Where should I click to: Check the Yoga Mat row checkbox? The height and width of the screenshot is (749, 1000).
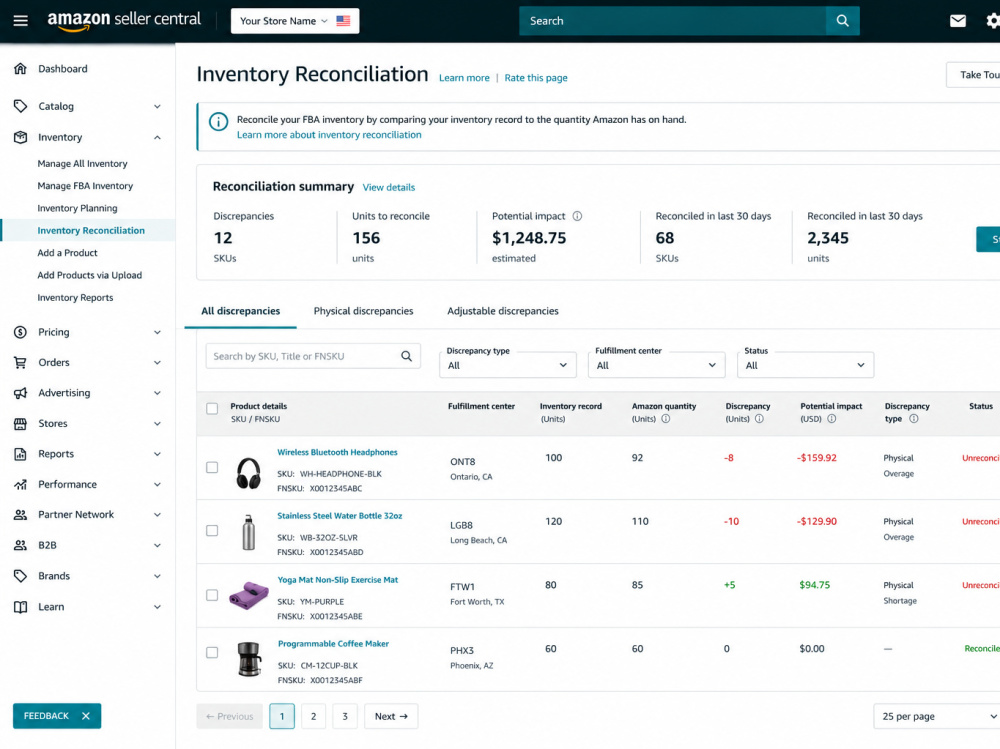tap(212, 595)
